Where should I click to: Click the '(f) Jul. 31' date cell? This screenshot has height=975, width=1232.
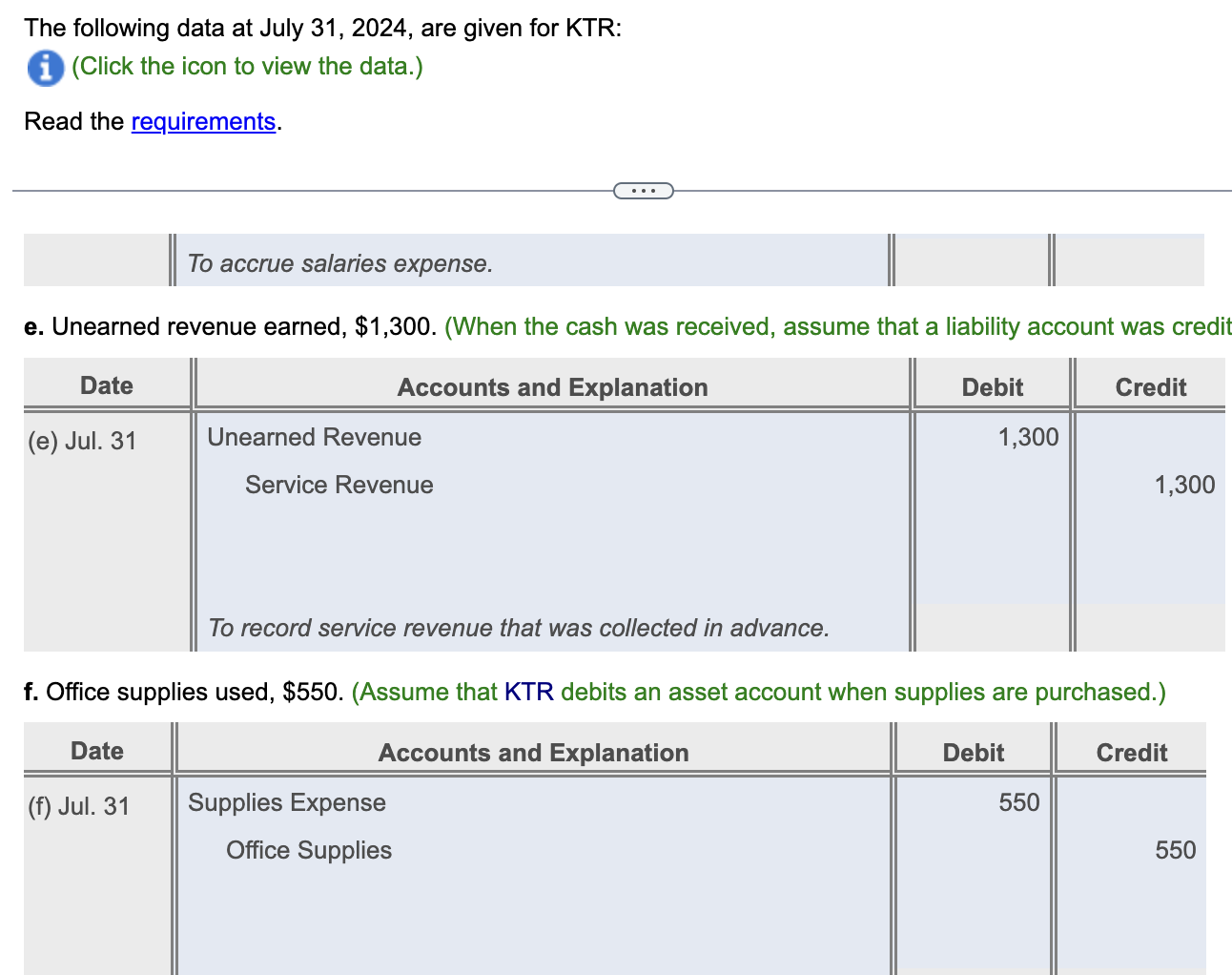[x=78, y=806]
